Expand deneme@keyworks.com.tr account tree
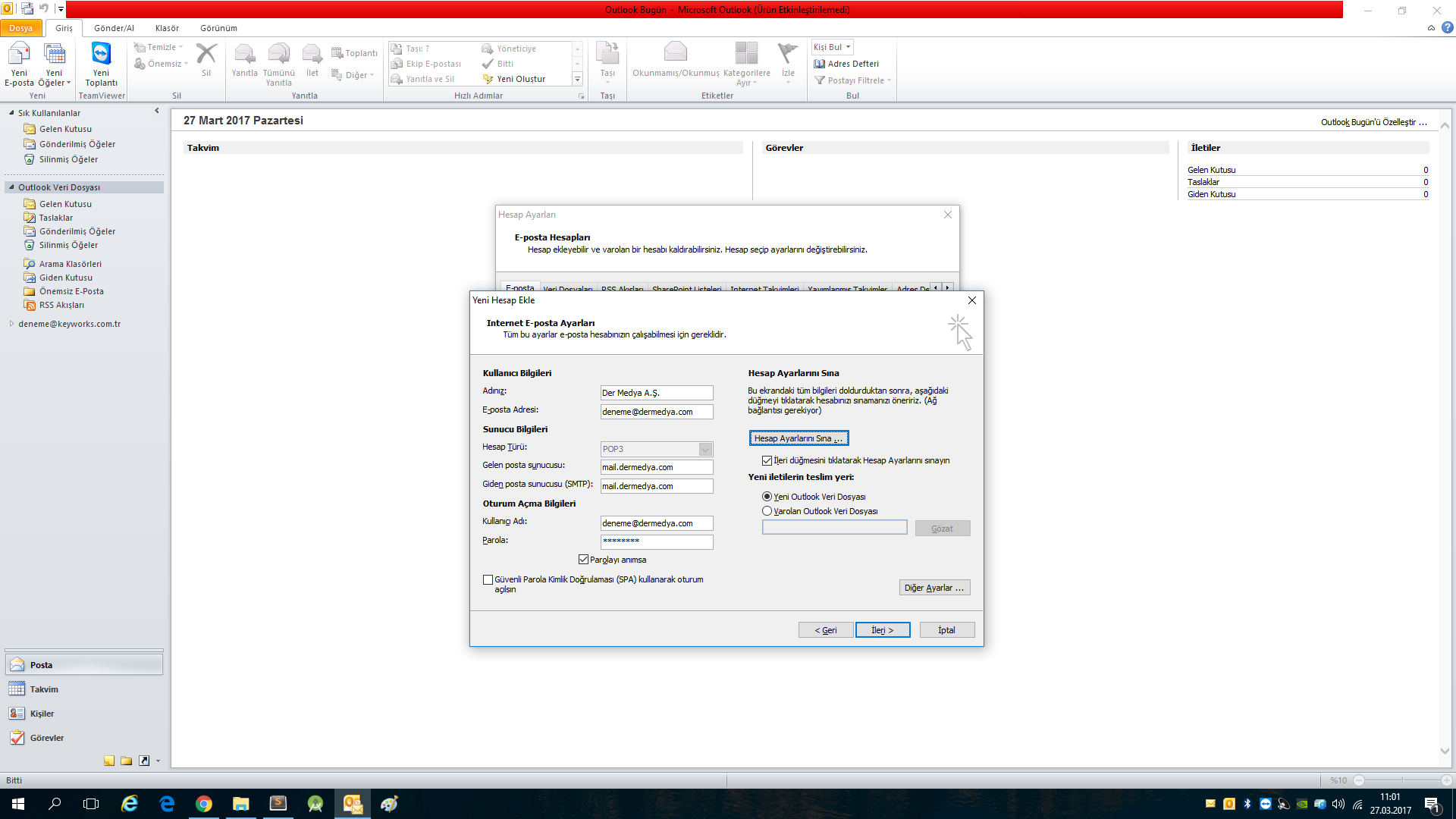Screen dimensions: 1456x819 (x=11, y=324)
